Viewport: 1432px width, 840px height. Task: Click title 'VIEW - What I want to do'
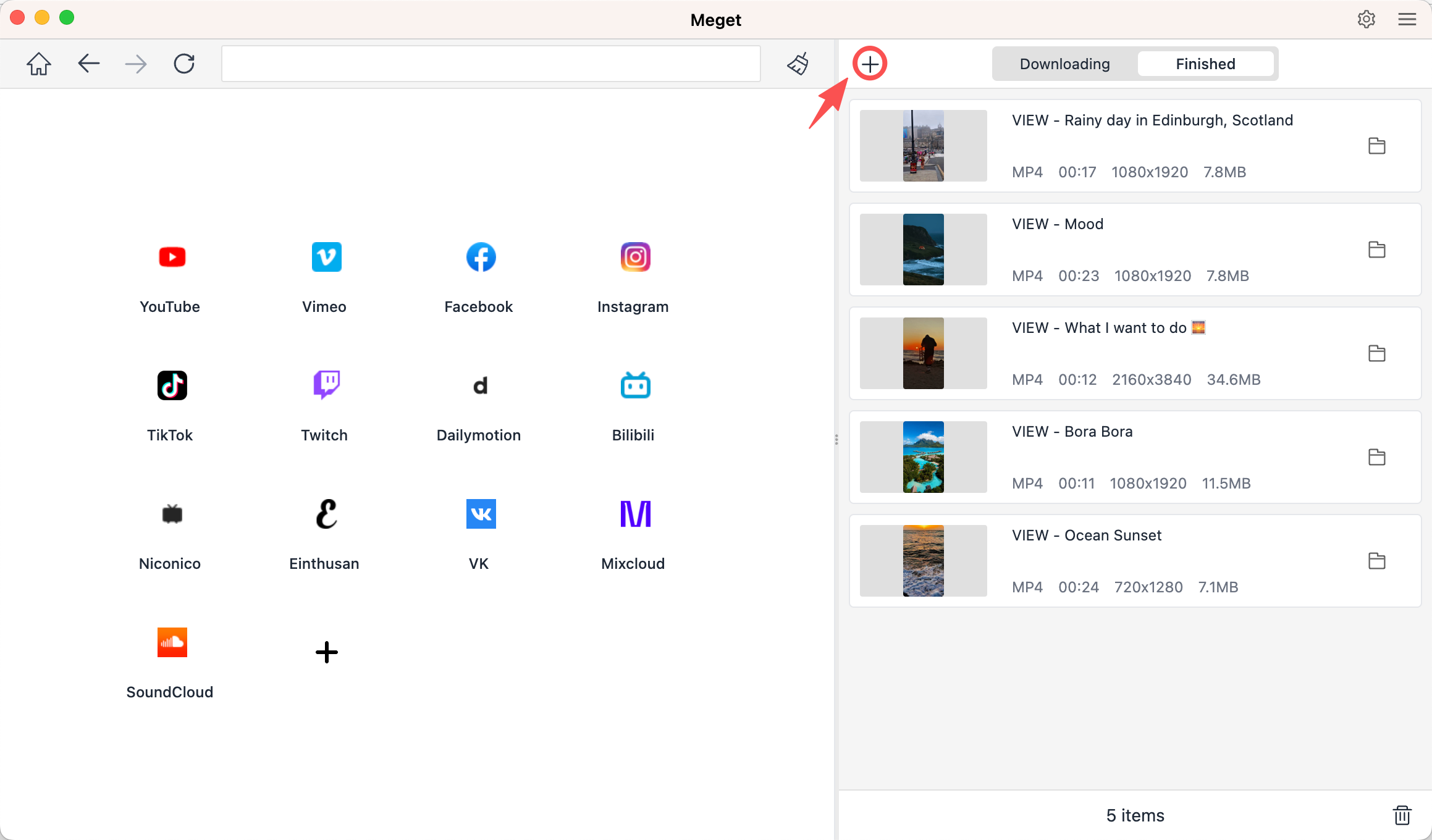click(x=1109, y=328)
